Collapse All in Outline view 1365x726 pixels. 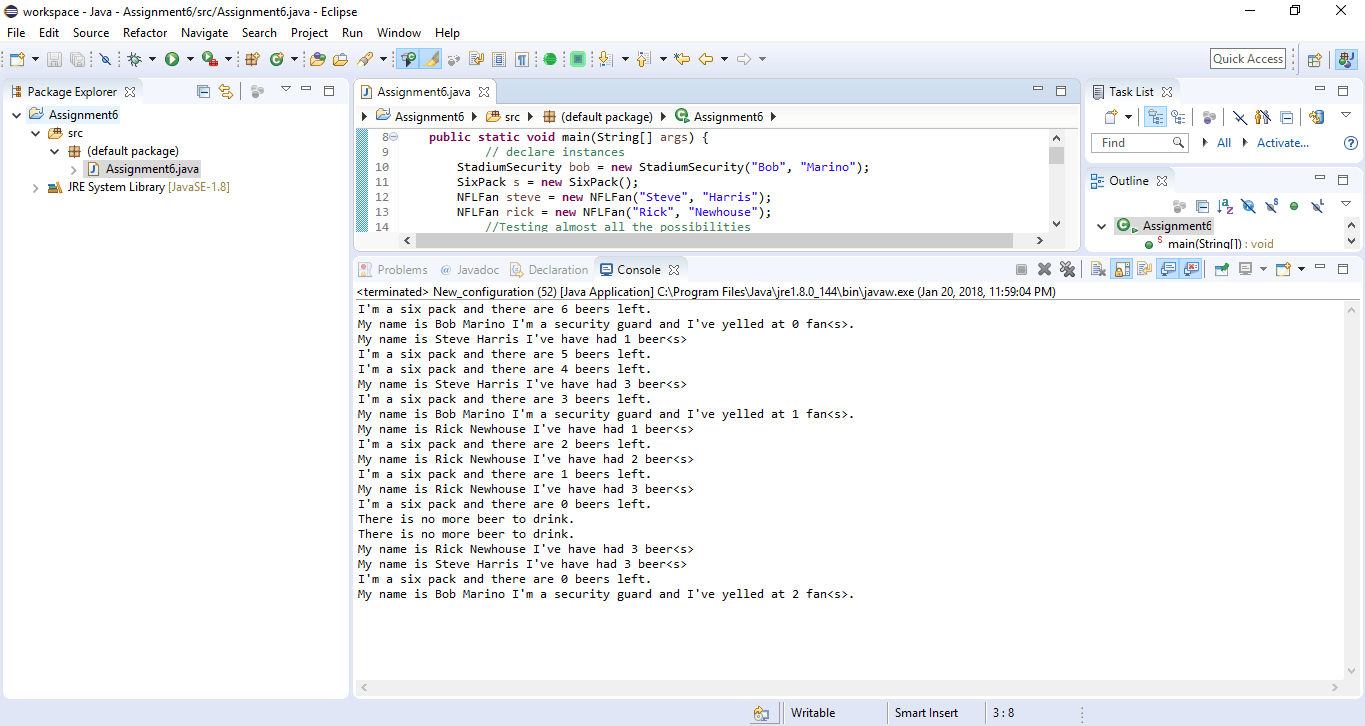coord(1203,206)
